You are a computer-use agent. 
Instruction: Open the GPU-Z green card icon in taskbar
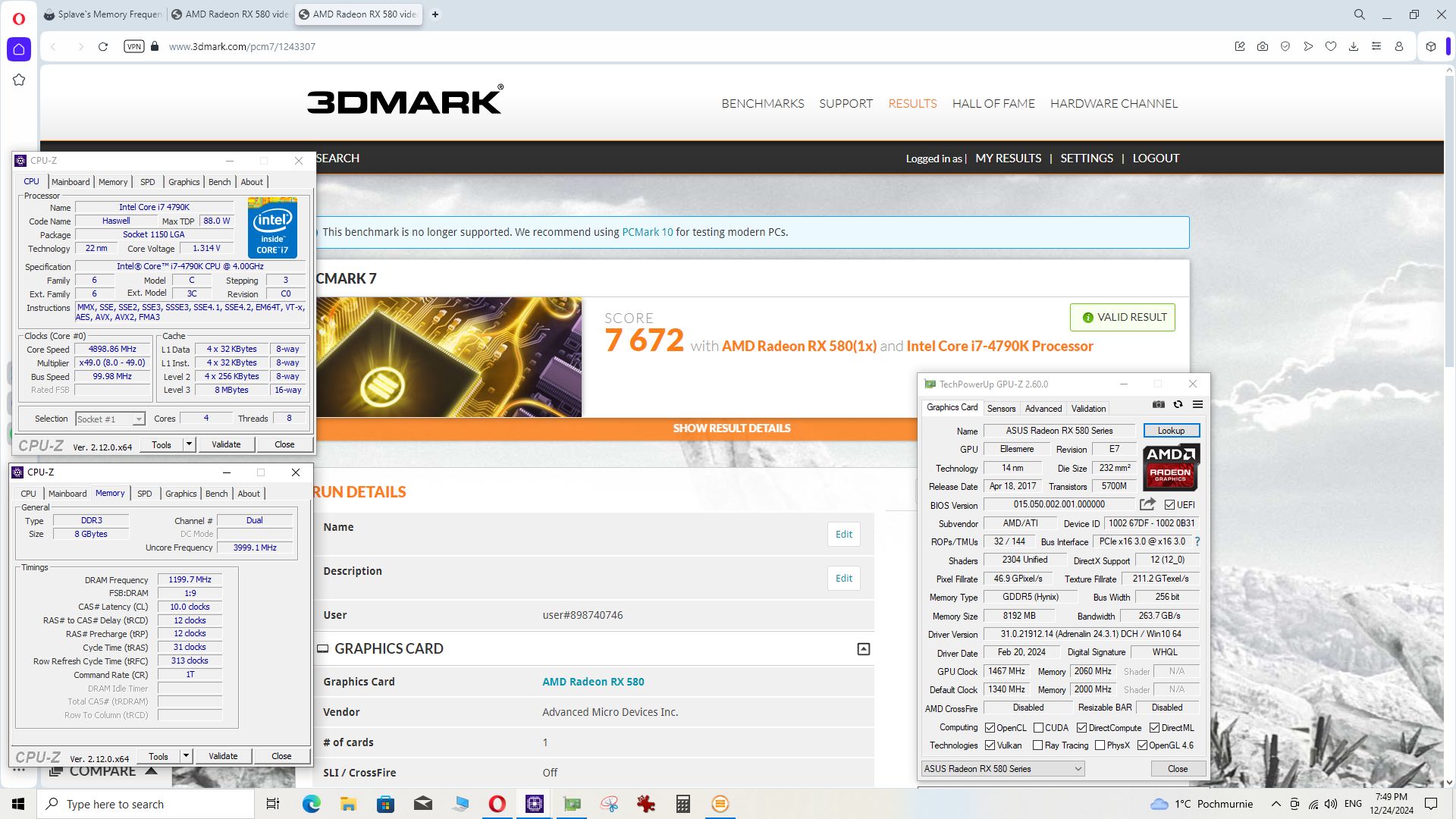(572, 804)
